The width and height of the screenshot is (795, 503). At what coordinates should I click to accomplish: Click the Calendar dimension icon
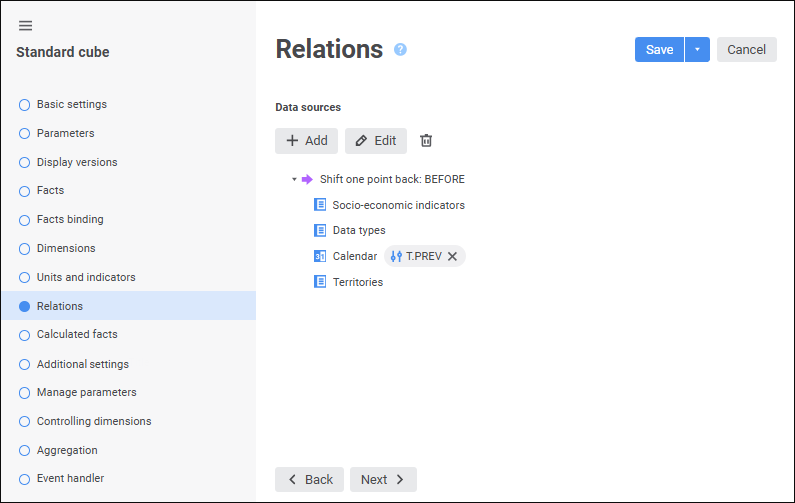[320, 256]
